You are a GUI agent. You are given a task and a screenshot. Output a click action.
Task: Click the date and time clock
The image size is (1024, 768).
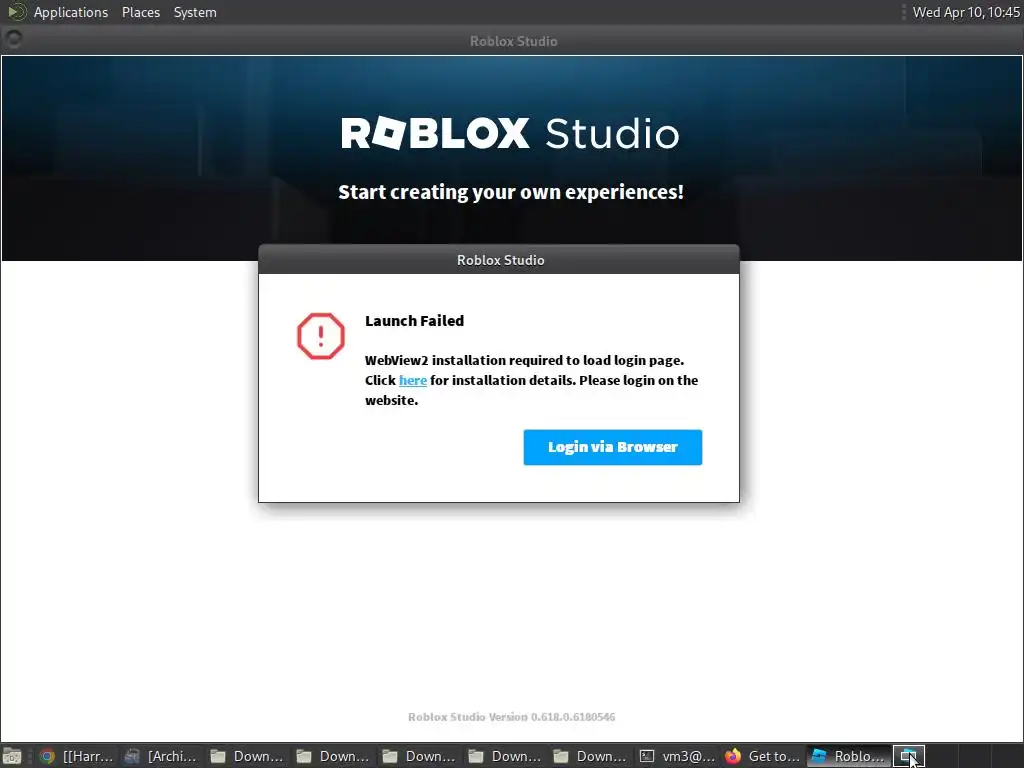[966, 12]
